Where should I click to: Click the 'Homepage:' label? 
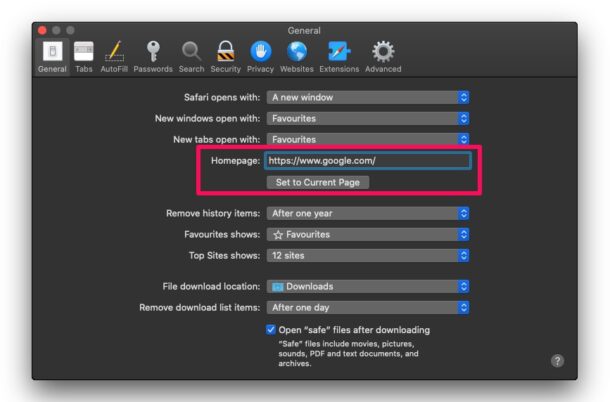pos(235,161)
